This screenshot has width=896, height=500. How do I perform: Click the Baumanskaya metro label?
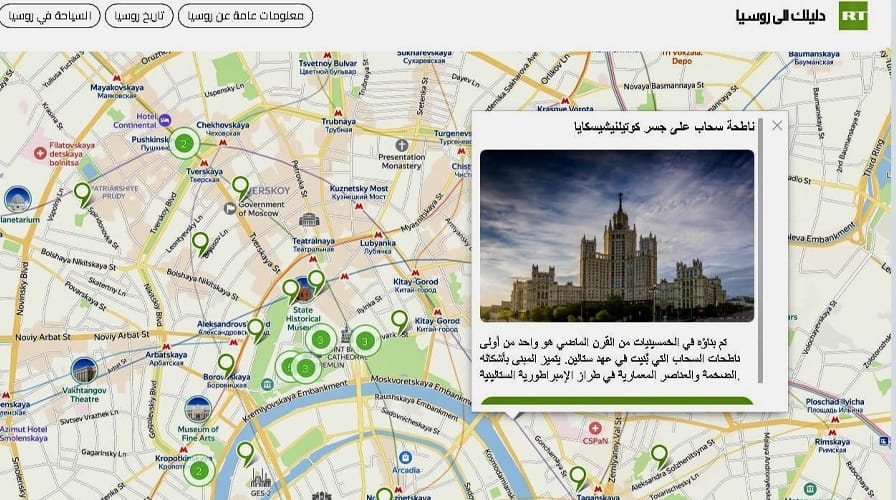[813, 58]
